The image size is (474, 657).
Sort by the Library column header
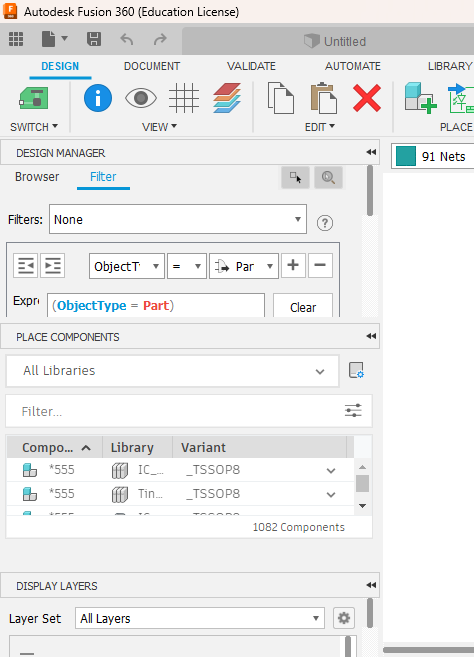[138, 447]
